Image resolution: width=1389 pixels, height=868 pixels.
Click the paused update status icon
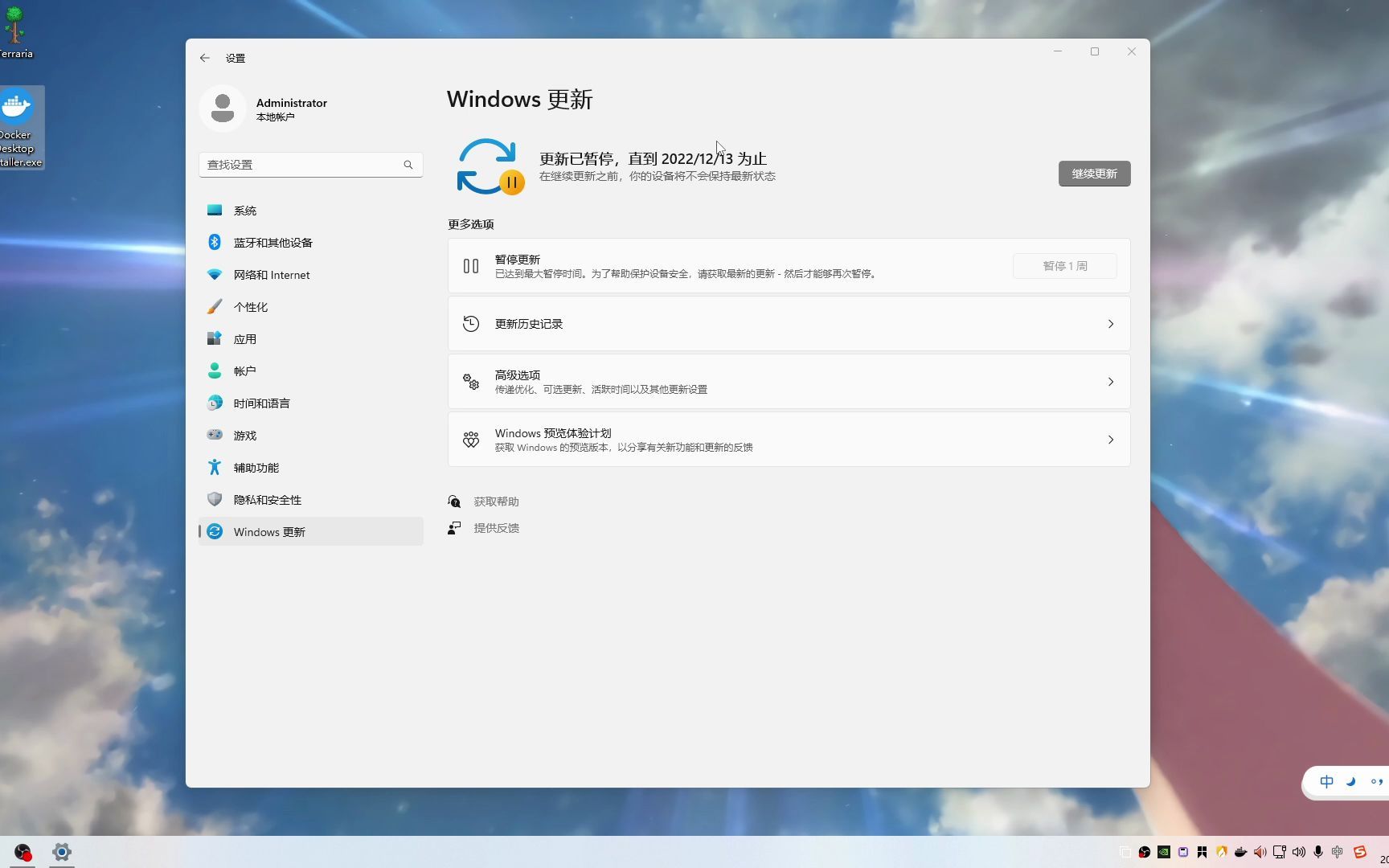tap(490, 167)
